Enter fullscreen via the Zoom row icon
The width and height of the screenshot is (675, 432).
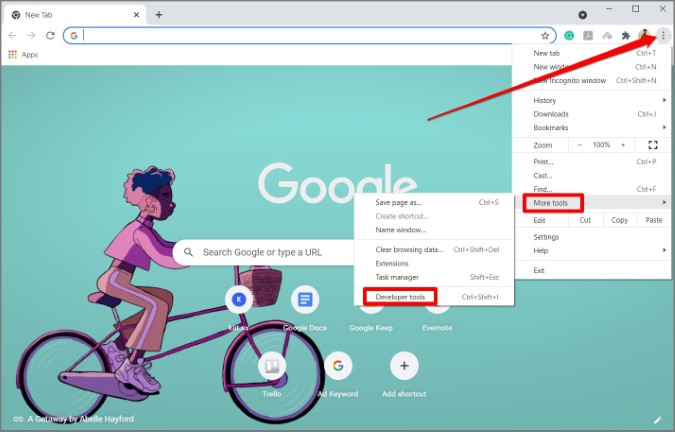(653, 145)
